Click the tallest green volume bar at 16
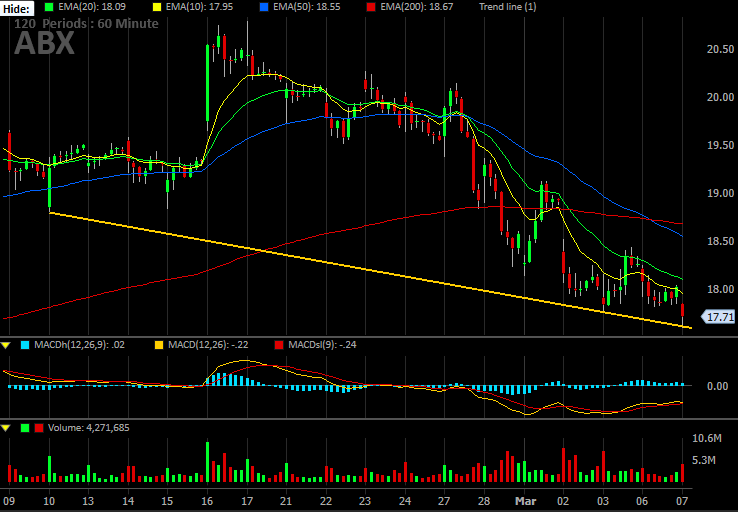The height and width of the screenshot is (512, 738). pyautogui.click(x=208, y=462)
